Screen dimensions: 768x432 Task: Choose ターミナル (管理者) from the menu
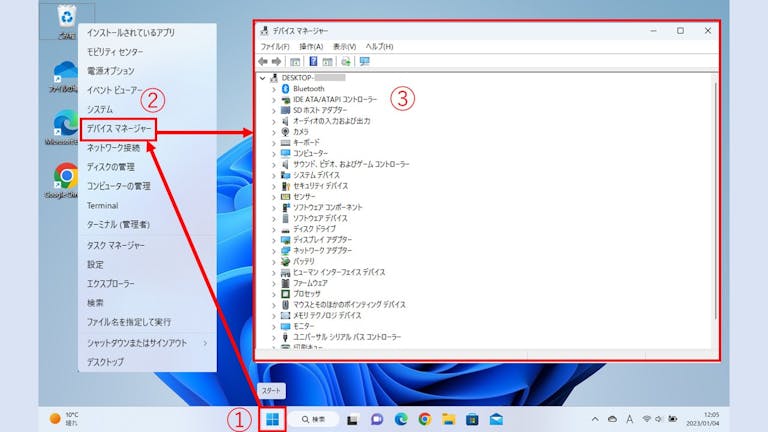(118, 225)
